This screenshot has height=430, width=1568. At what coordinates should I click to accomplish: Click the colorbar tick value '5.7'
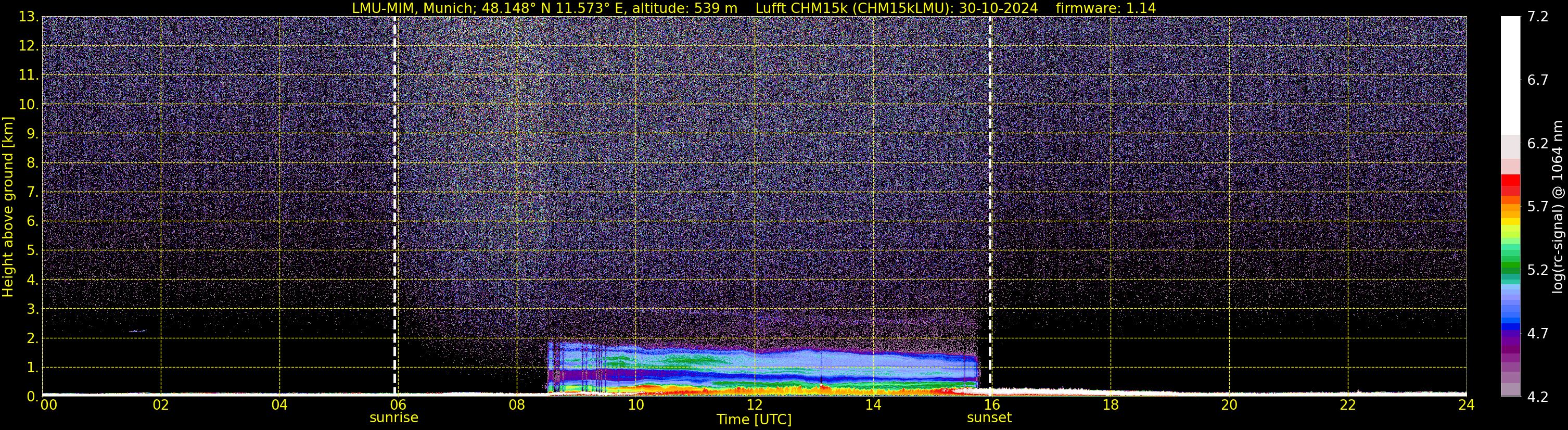pyautogui.click(x=1538, y=207)
